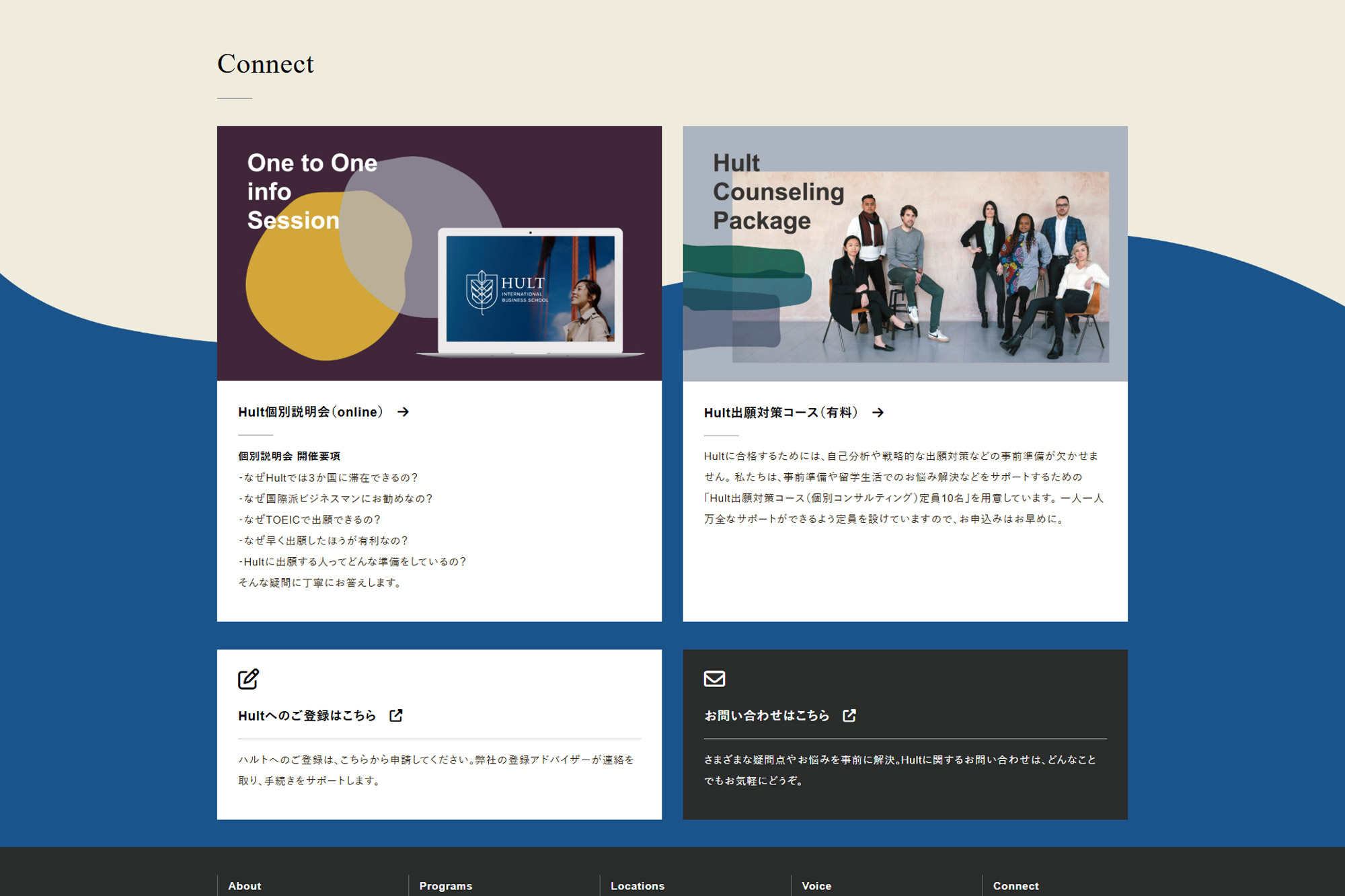This screenshot has width=1345, height=896.
Task: Click the arrow icon beside Hult出願対策コース(有料)
Action: (878, 413)
